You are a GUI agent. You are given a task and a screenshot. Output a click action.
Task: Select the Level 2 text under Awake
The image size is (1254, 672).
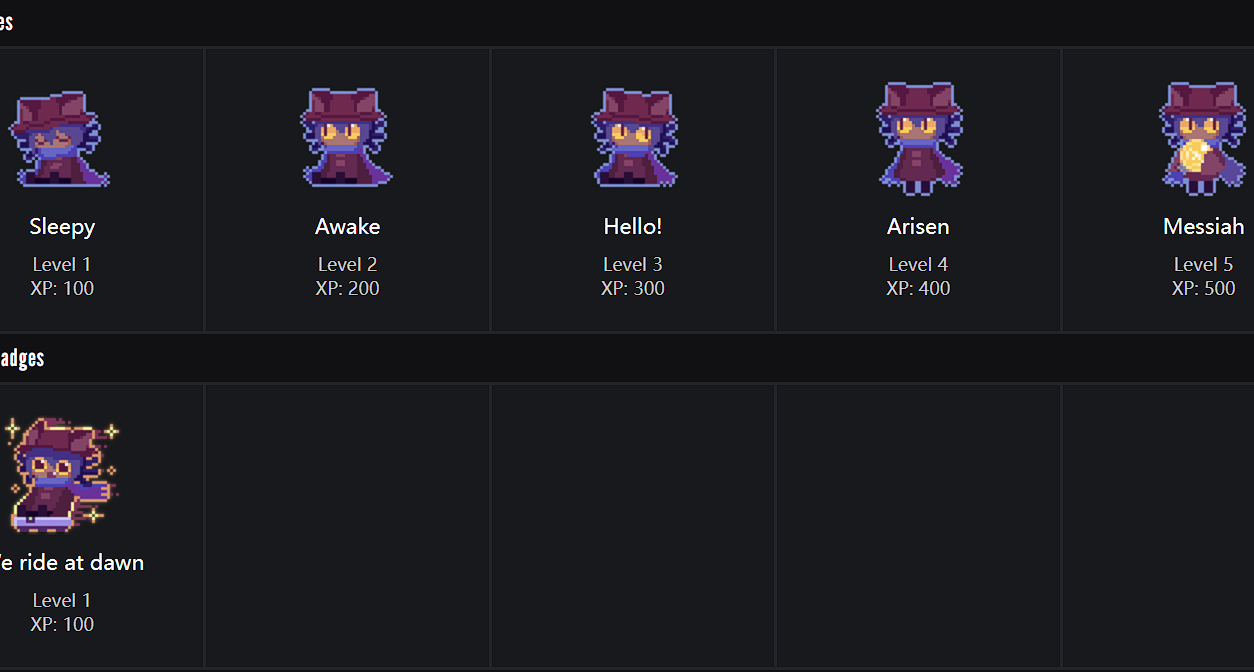(x=348, y=265)
